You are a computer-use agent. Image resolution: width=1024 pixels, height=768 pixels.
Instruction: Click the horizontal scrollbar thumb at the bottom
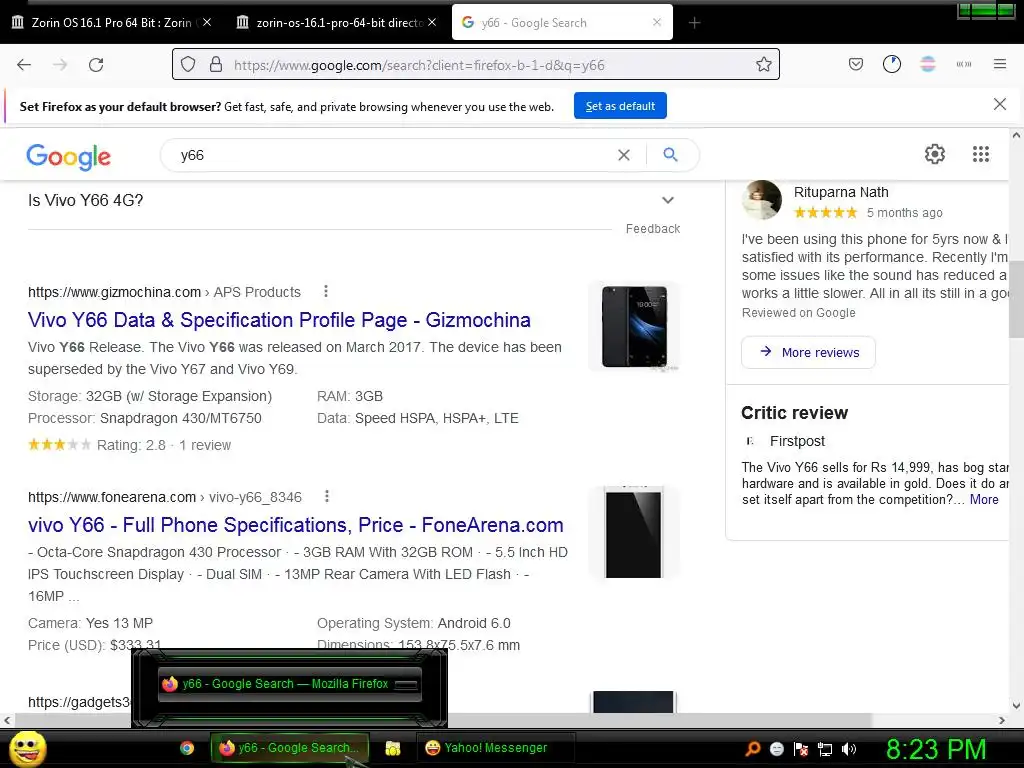point(441,720)
